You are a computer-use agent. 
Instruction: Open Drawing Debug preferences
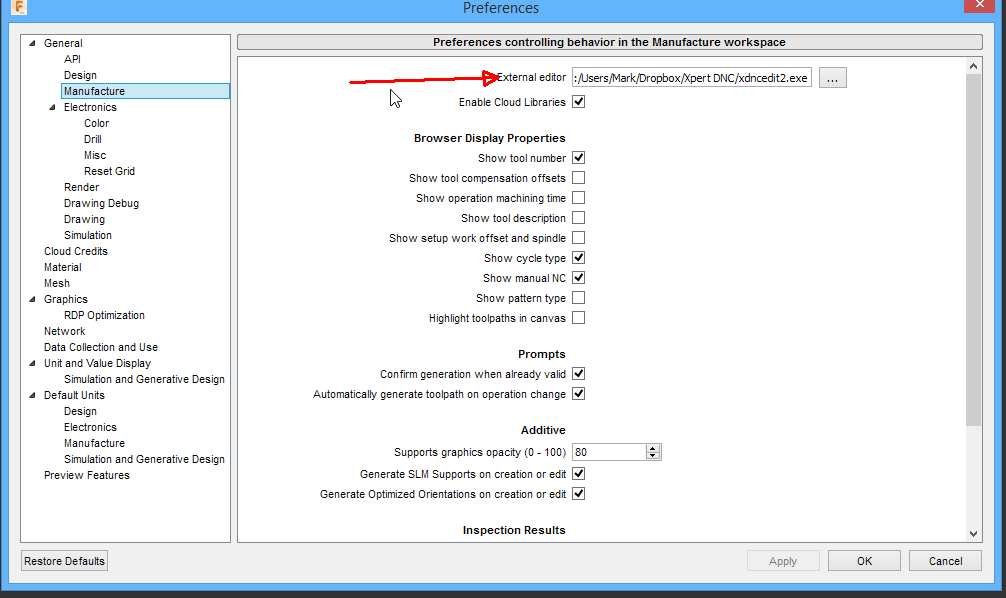pos(101,203)
